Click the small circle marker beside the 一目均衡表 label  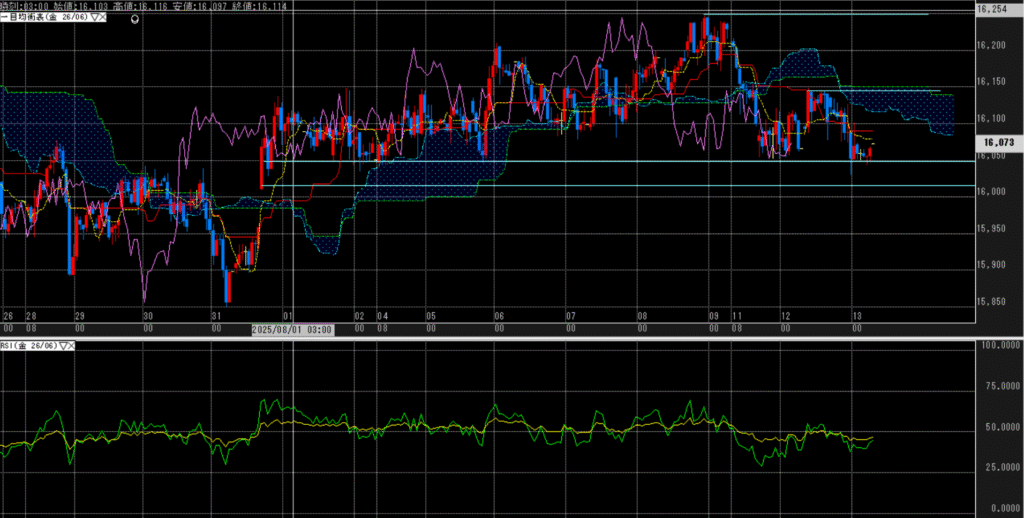(x=135, y=19)
